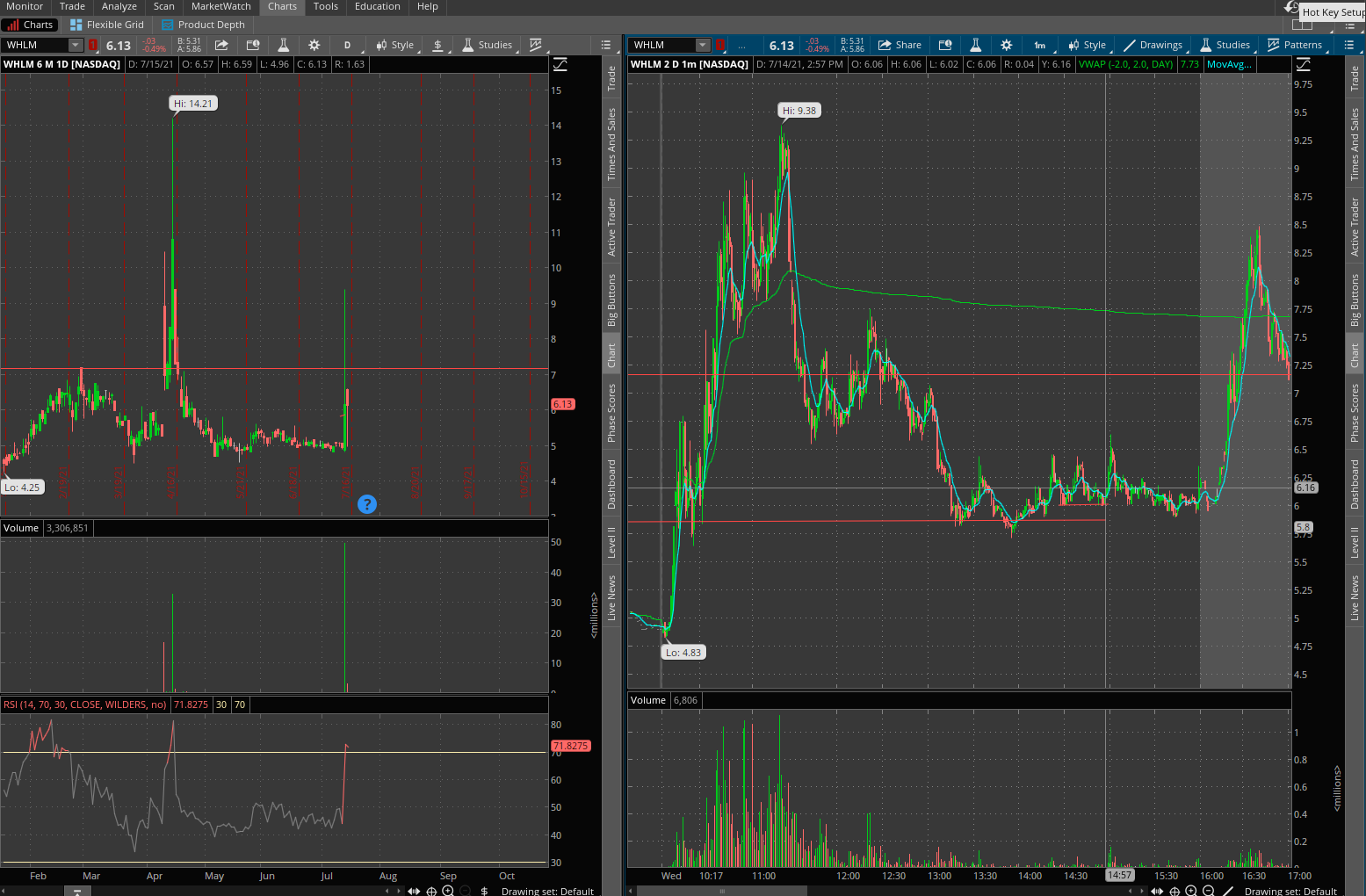Screen dimensions: 1366x896
Task: Toggle Level II on left chart sidebar
Action: coord(611,542)
